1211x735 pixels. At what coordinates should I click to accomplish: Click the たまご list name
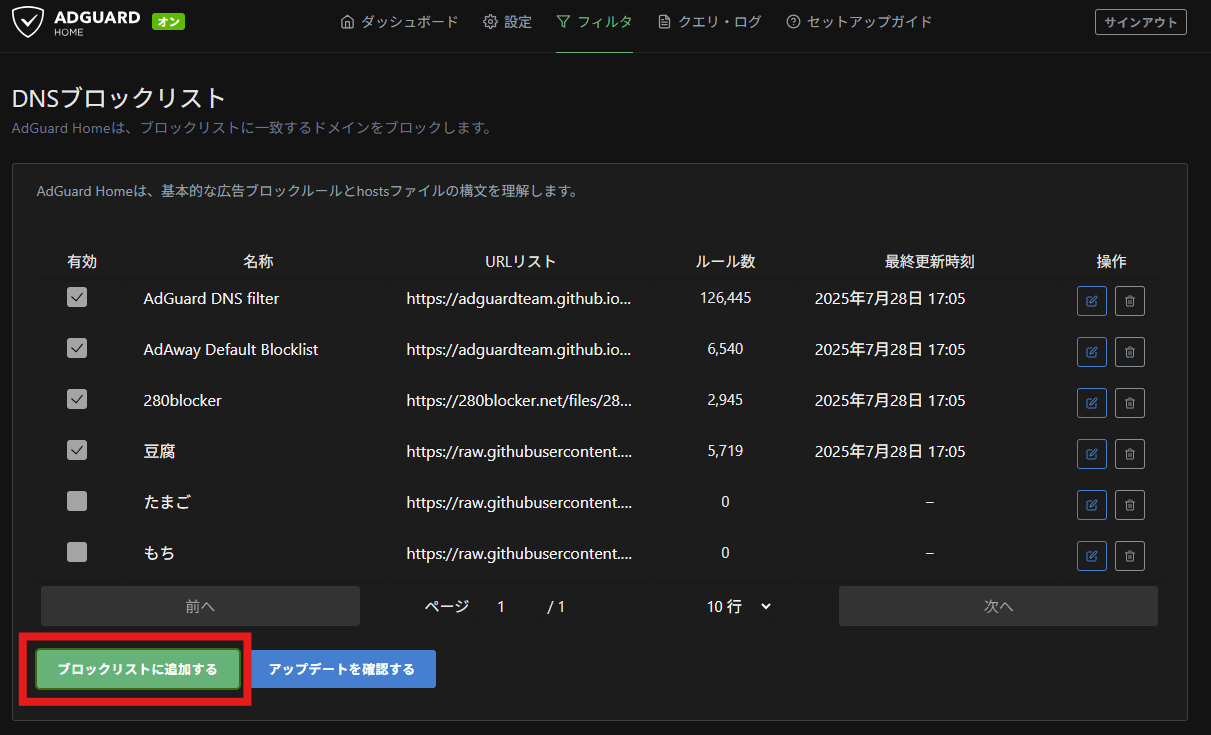tap(167, 502)
